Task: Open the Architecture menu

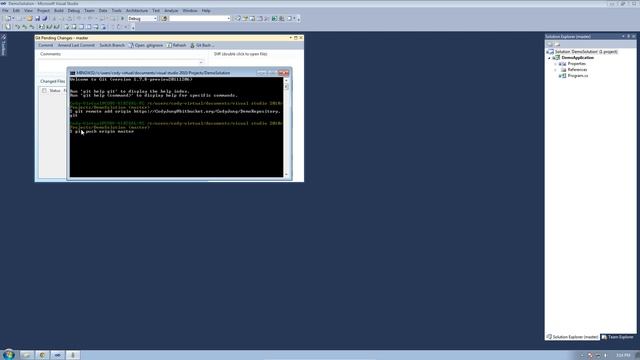Action: point(137,11)
